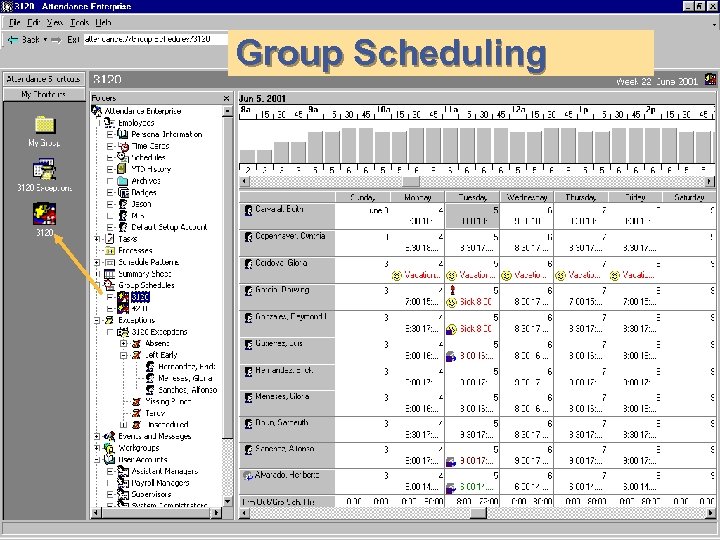Click the Attendance Shortcuts bar button

[x=44, y=79]
